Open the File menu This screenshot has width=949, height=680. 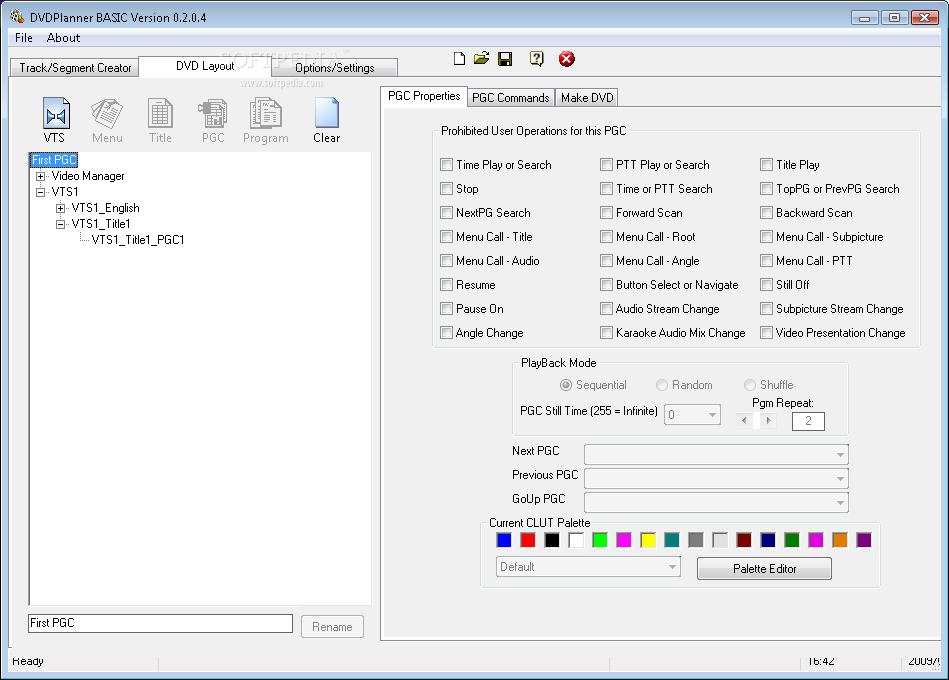tap(24, 38)
